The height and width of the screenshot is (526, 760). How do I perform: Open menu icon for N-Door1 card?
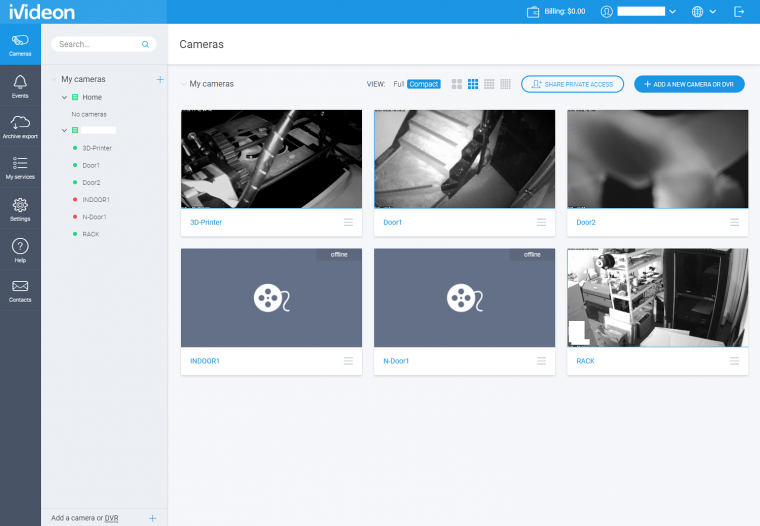click(x=541, y=361)
